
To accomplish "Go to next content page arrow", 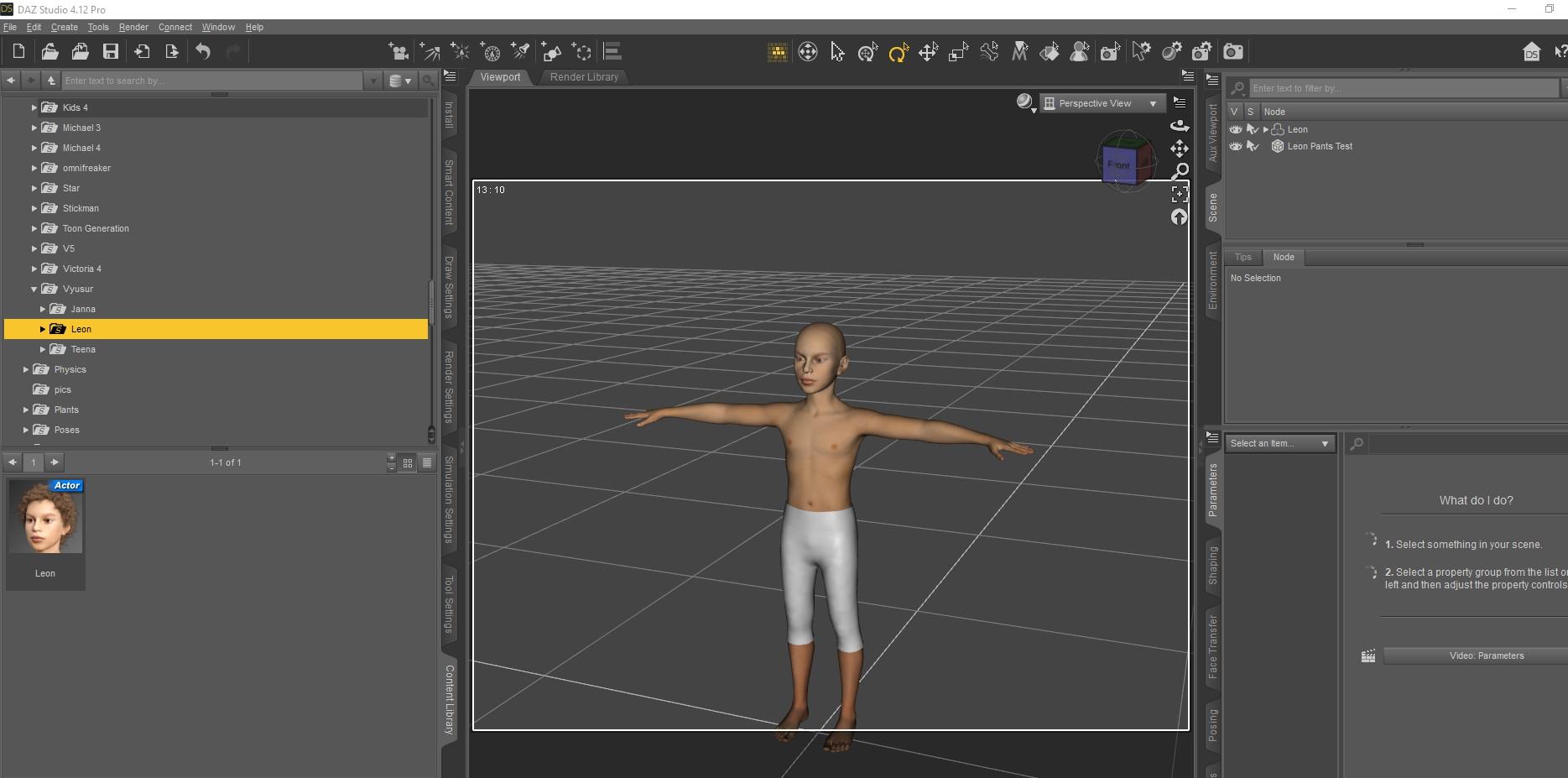I will point(55,462).
